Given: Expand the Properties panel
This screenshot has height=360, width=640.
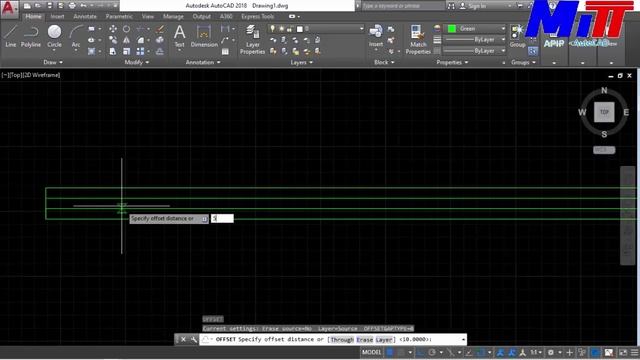Looking at the screenshot, I should (452, 62).
